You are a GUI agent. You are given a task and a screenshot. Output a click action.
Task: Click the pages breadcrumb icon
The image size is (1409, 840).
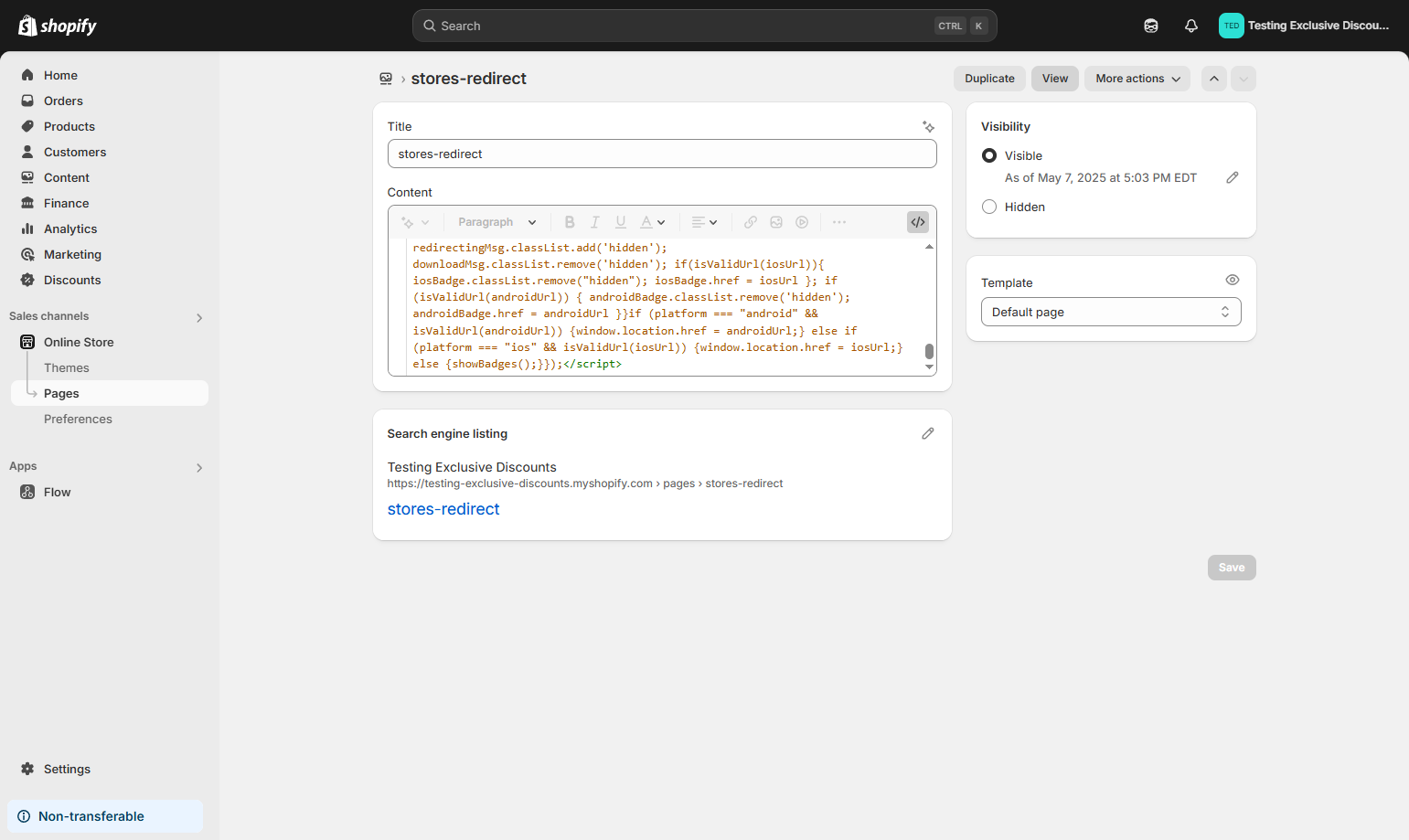[386, 79]
